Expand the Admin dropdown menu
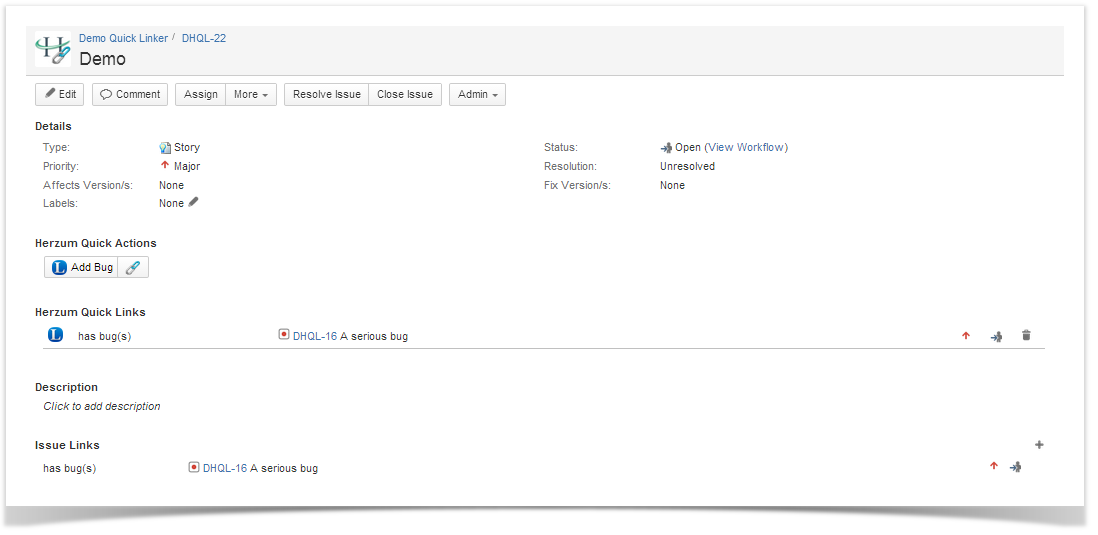Image resolution: width=1098 pixels, height=535 pixels. 477,94
